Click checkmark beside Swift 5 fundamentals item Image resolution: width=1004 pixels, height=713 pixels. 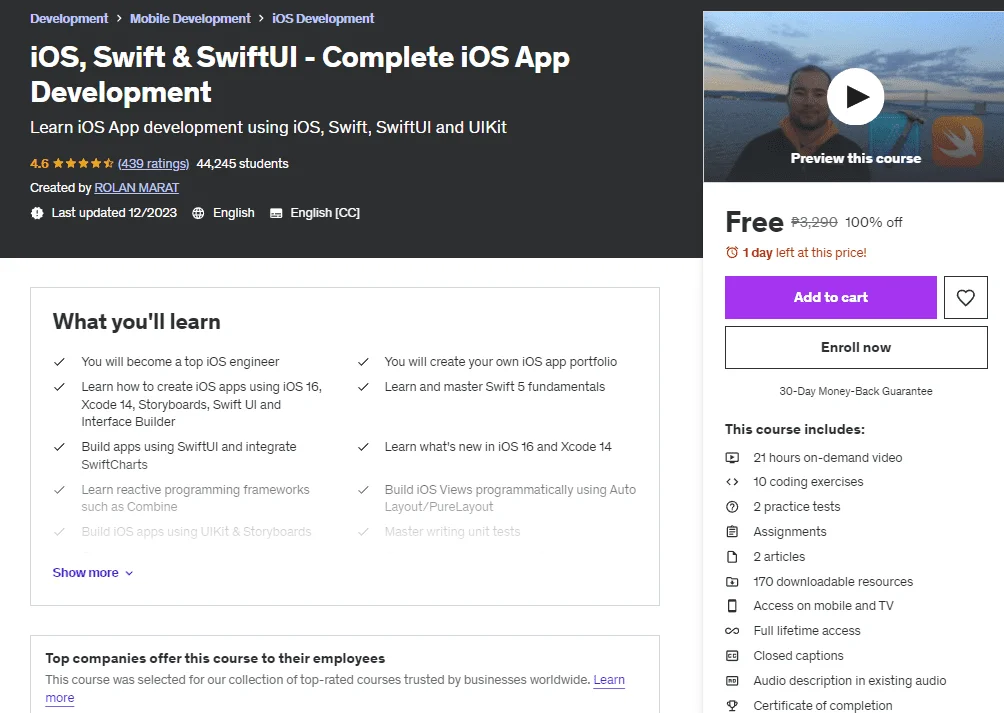363,387
